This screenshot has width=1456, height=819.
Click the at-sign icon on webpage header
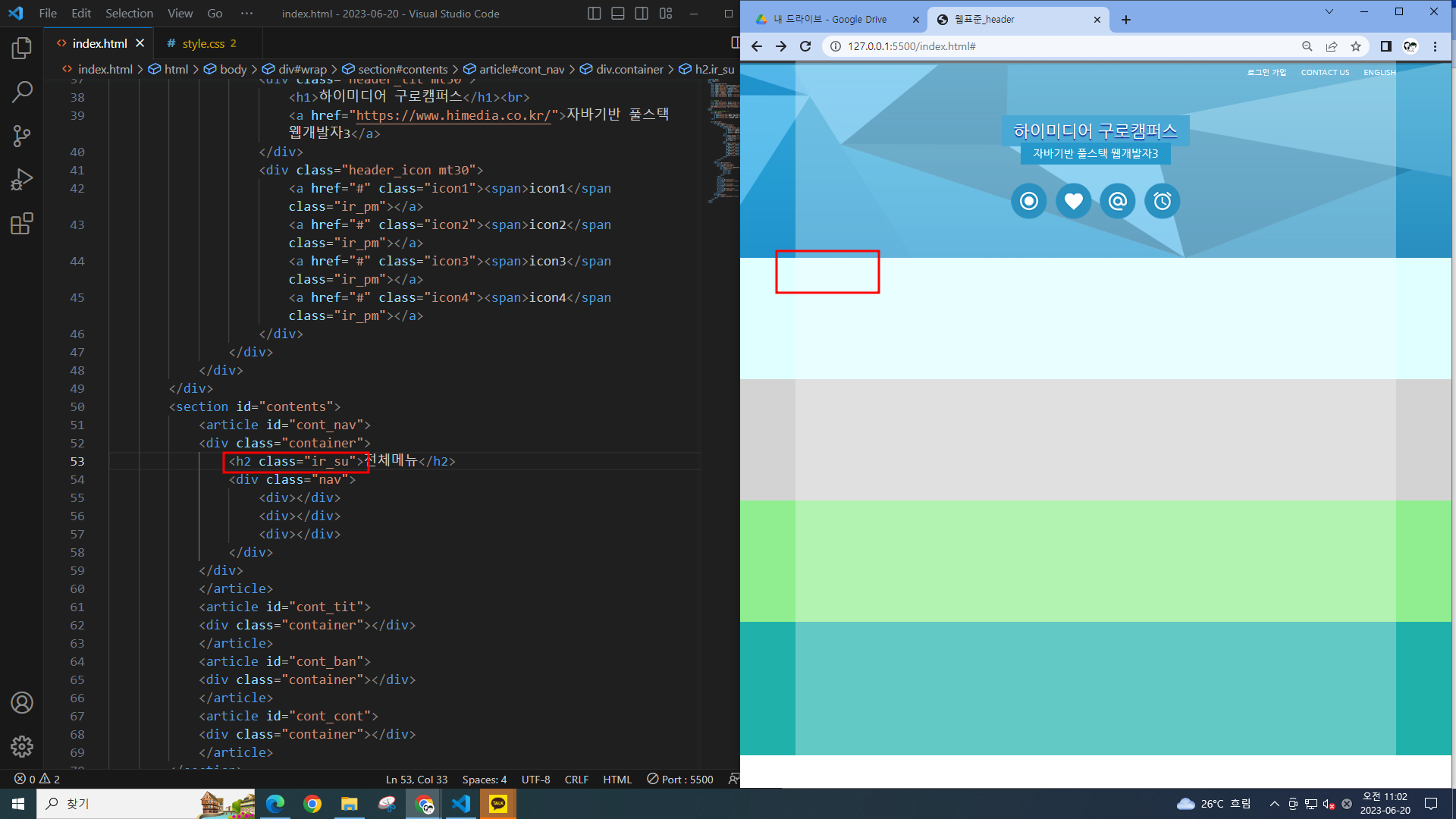1117,201
